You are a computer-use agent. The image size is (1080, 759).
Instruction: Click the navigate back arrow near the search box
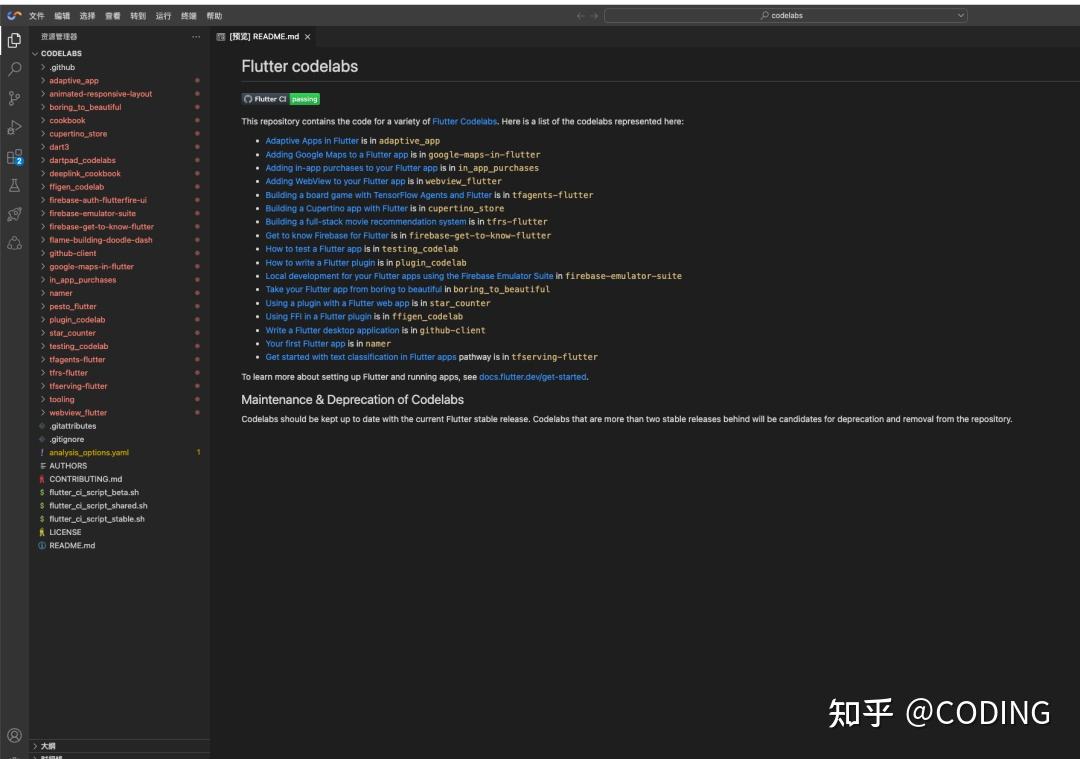click(x=579, y=15)
